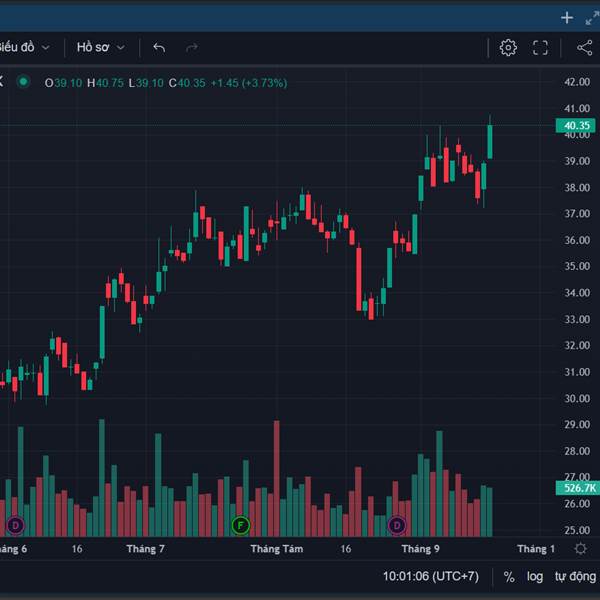Click the 42.00 price axis label
This screenshot has width=600, height=600.
point(577,82)
